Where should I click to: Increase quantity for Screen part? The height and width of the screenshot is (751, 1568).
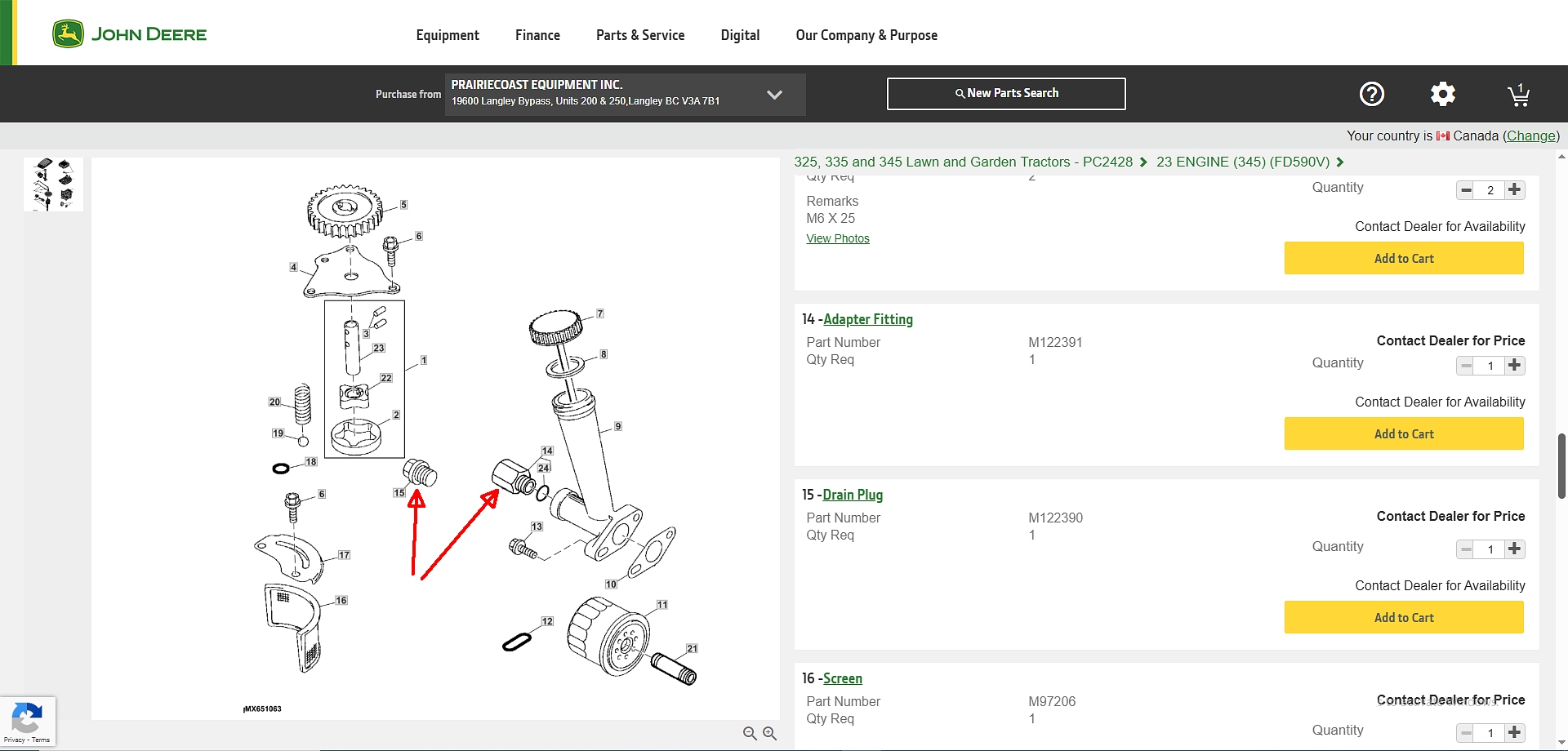[1515, 732]
